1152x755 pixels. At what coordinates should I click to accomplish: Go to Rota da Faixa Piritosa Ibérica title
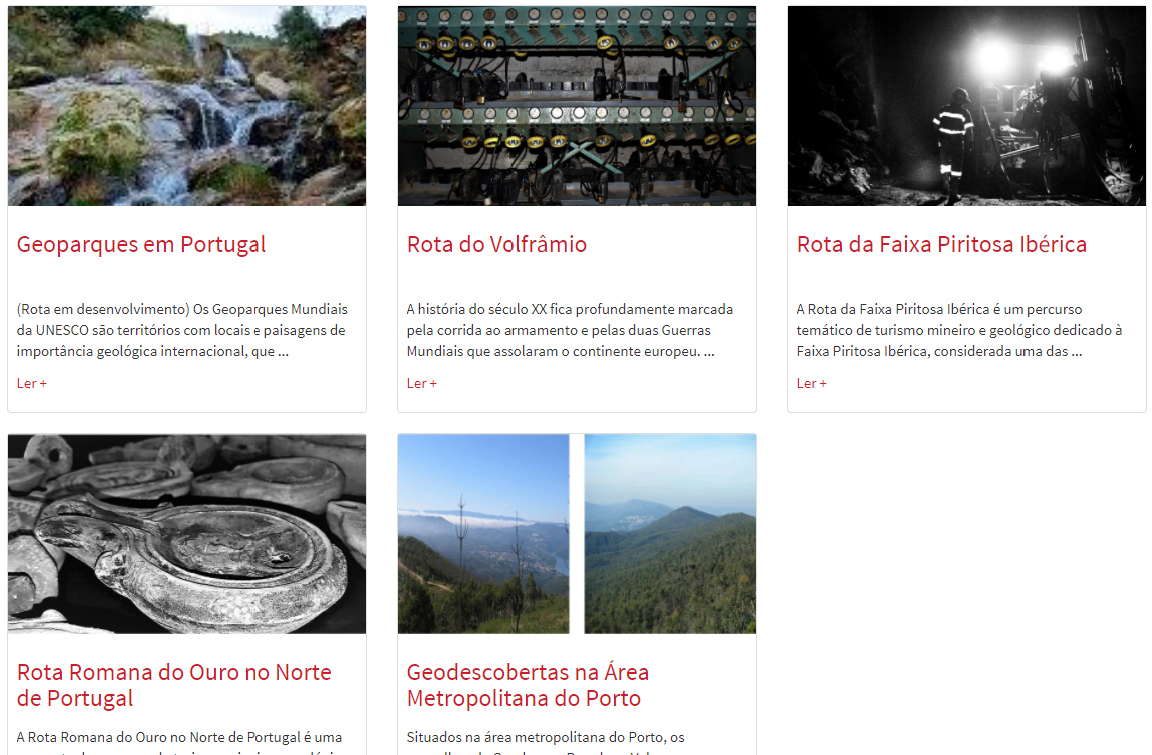tap(942, 245)
